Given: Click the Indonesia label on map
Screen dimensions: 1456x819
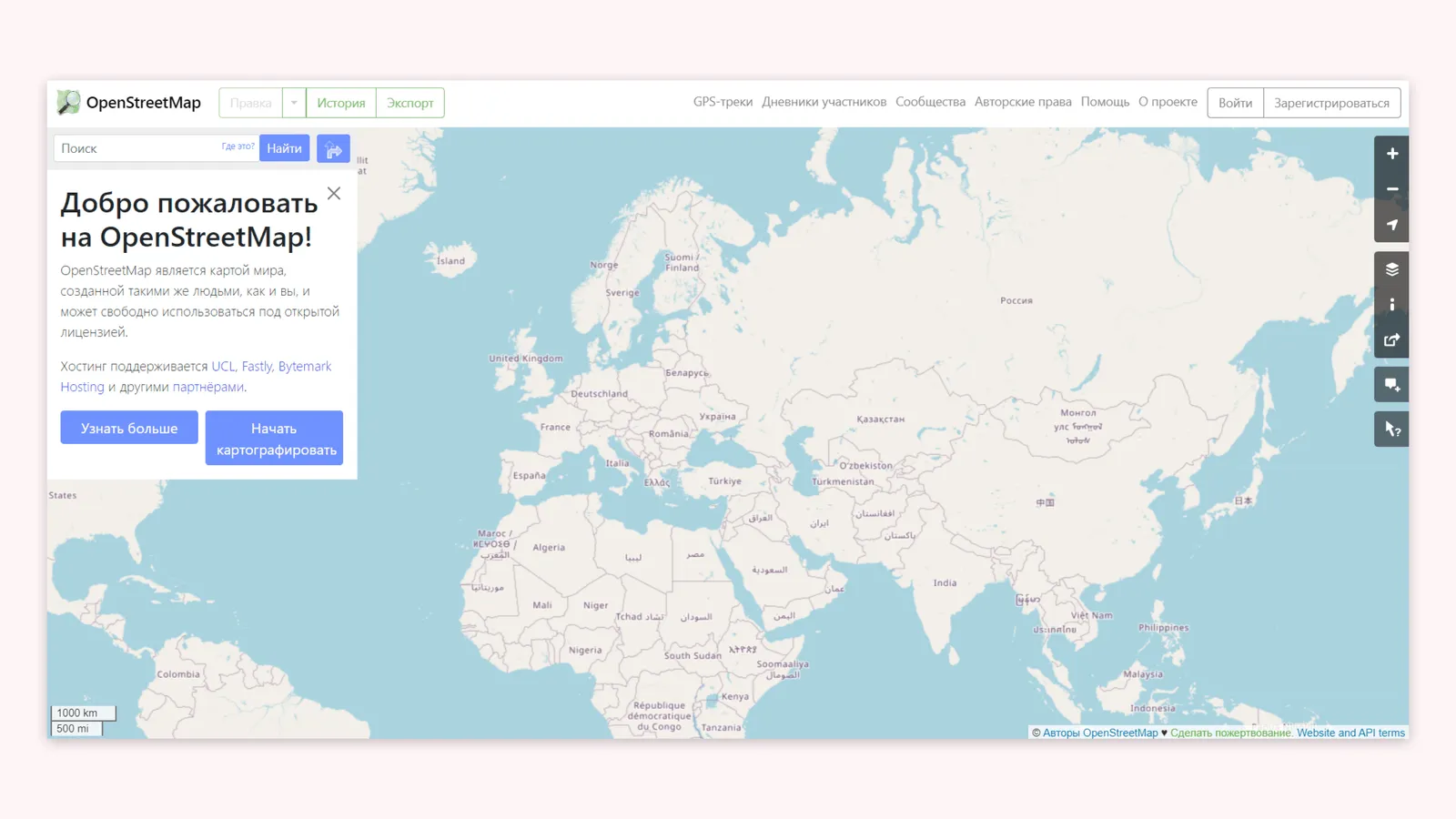Looking at the screenshot, I should tap(1152, 708).
